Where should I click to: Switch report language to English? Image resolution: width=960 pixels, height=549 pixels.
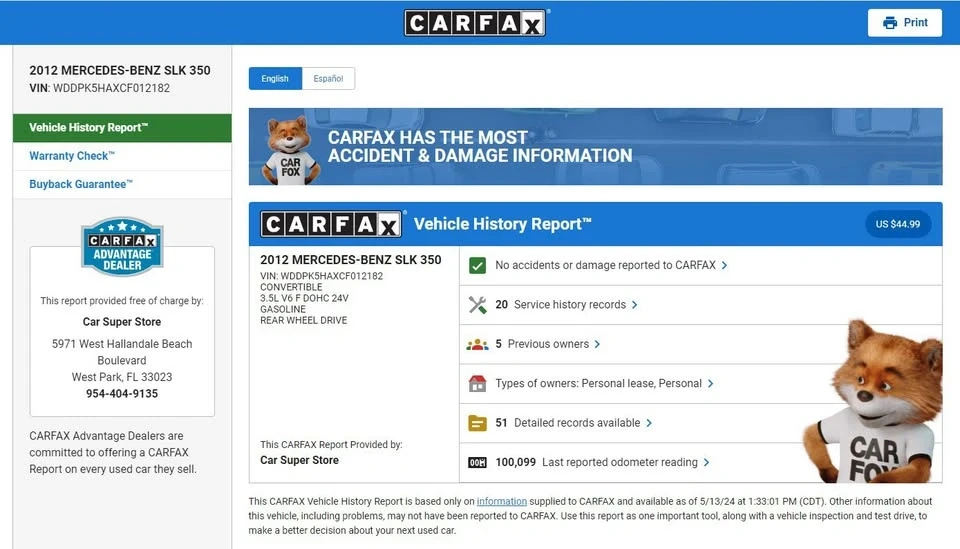tap(275, 78)
